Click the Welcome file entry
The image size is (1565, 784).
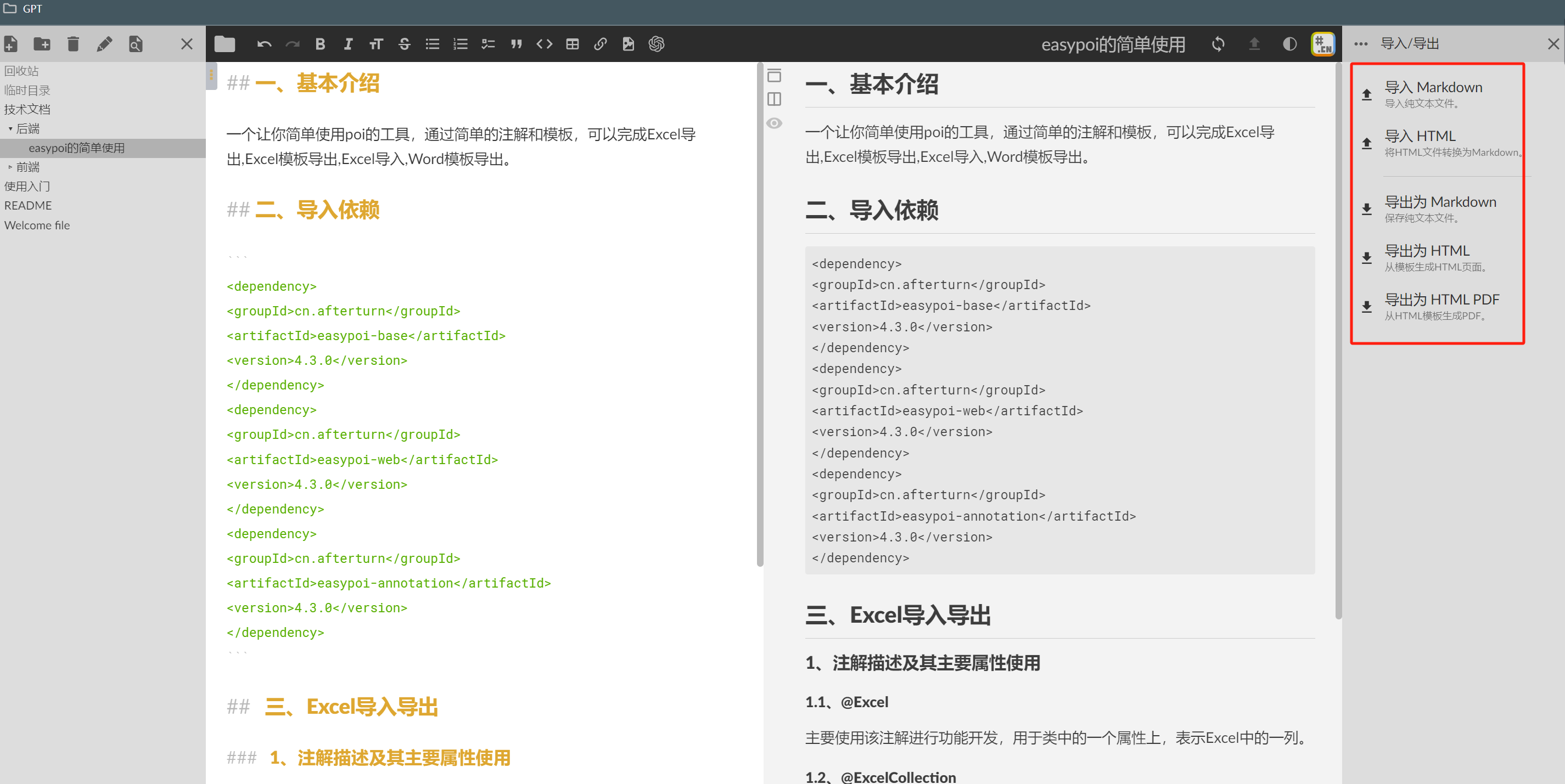click(x=37, y=225)
